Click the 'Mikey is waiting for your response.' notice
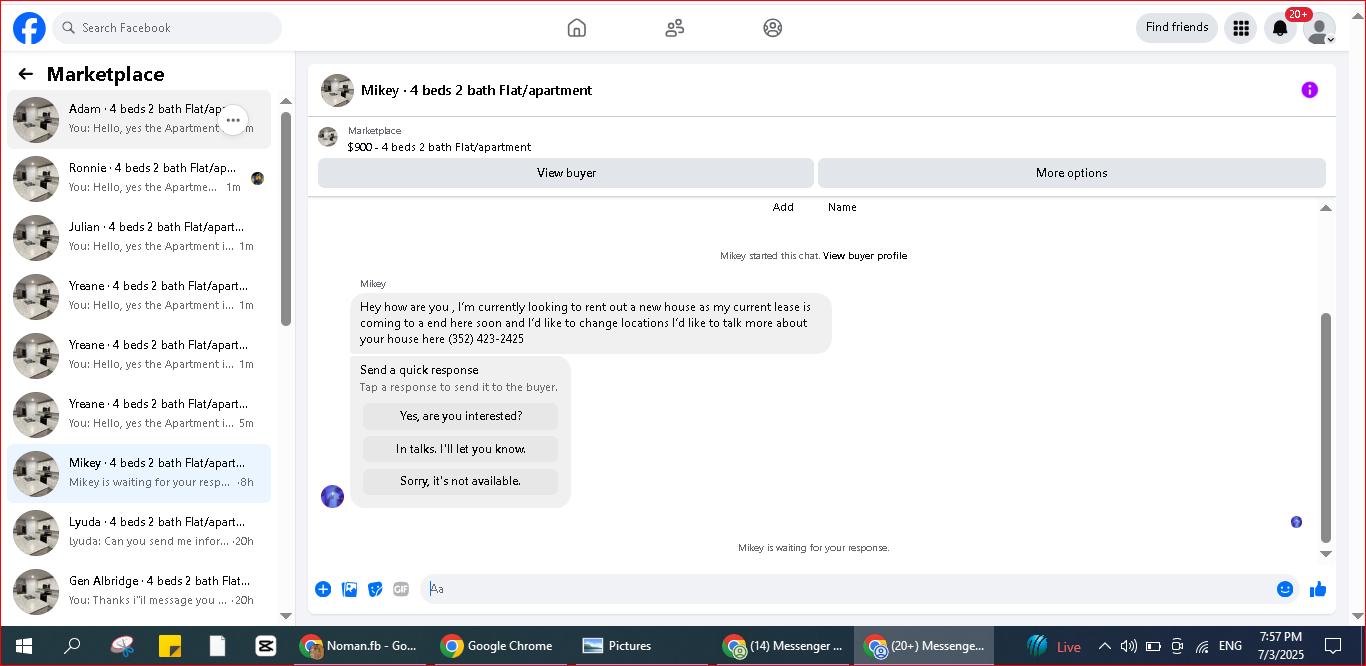 tap(813, 548)
